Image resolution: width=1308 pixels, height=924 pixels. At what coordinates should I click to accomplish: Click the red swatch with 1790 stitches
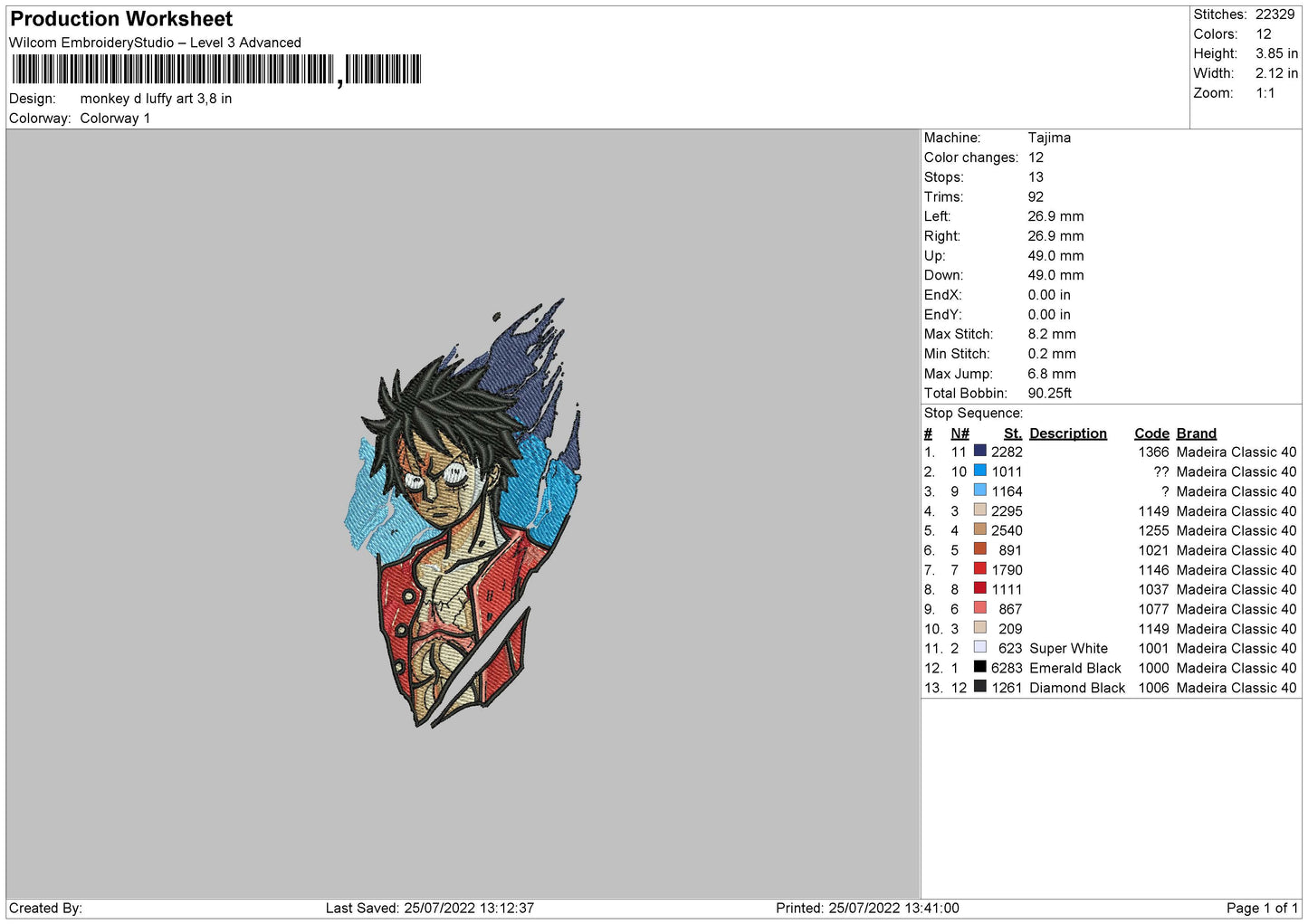pos(979,568)
